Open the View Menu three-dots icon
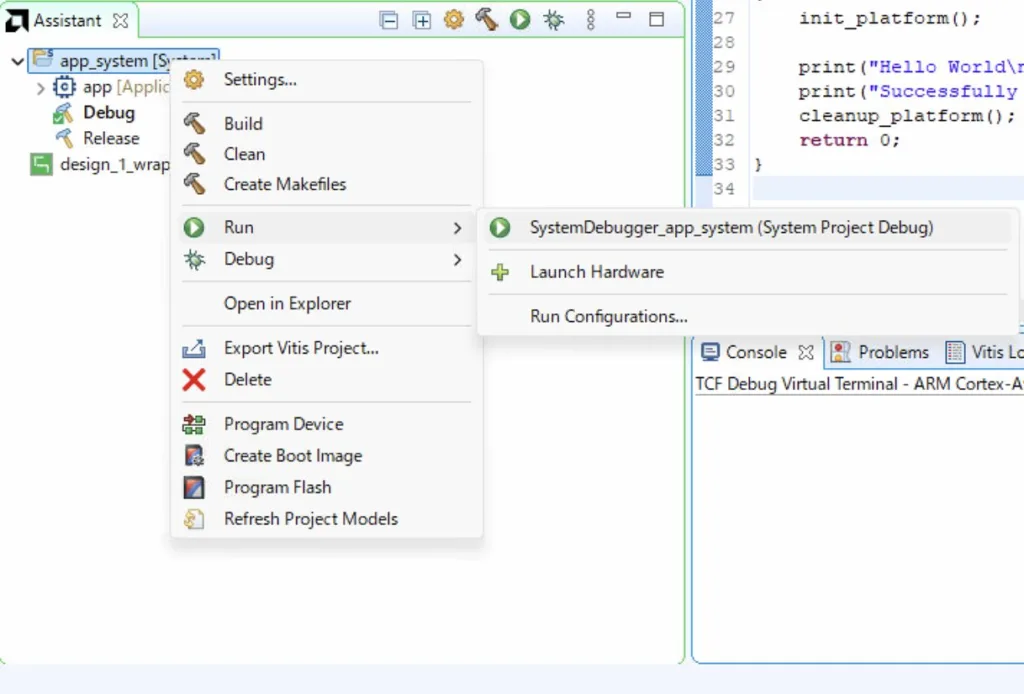The height and width of the screenshot is (694, 1024). coord(590,20)
